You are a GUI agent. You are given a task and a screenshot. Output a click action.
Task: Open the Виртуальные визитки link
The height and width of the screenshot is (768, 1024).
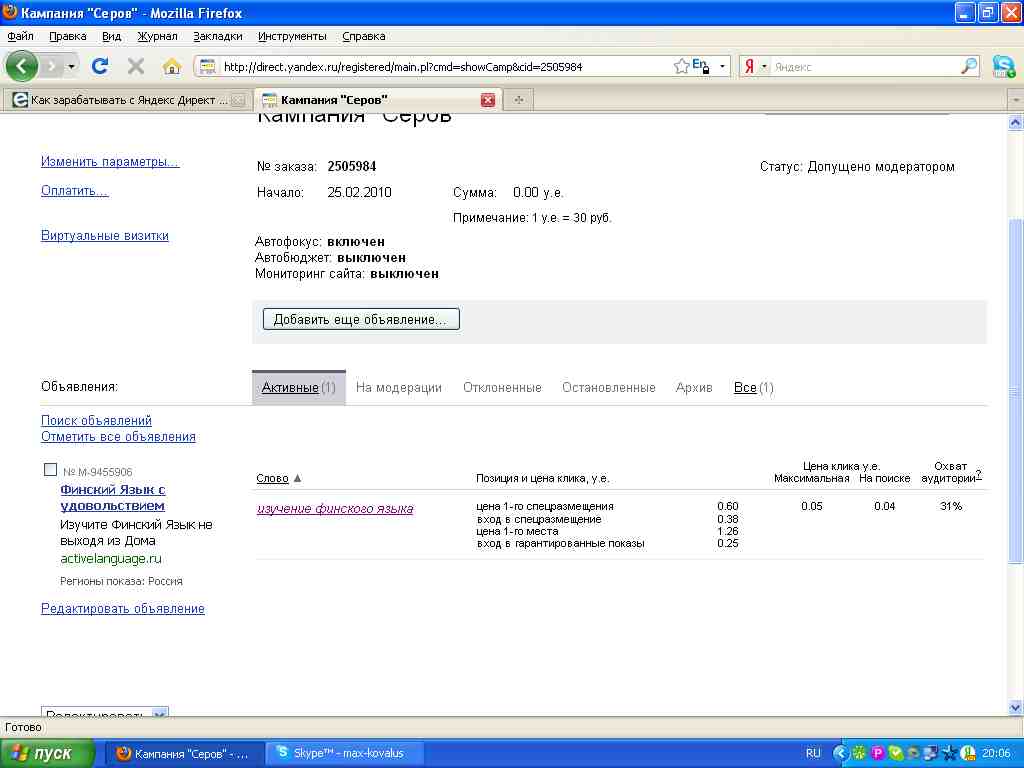coord(104,236)
